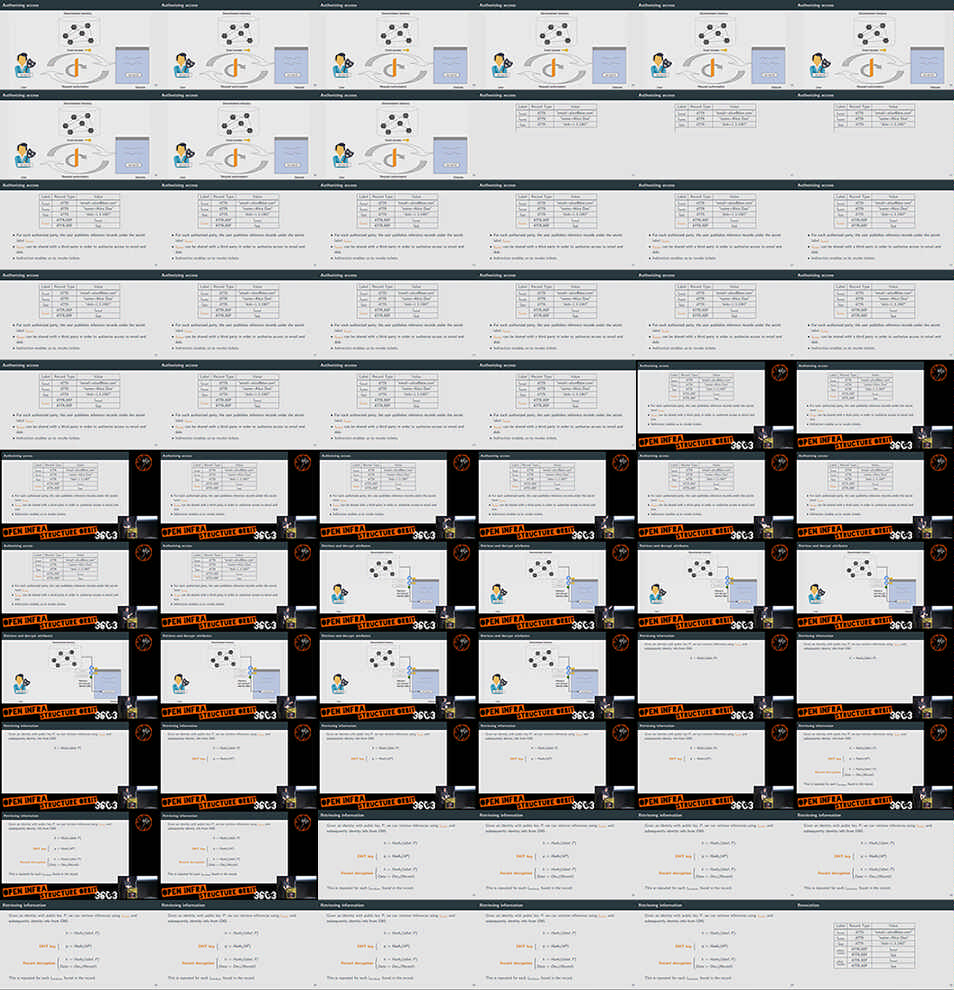This screenshot has width=954, height=990.
Task: Select the last Retrieve and decrypt attributes frame
Action: [556, 675]
